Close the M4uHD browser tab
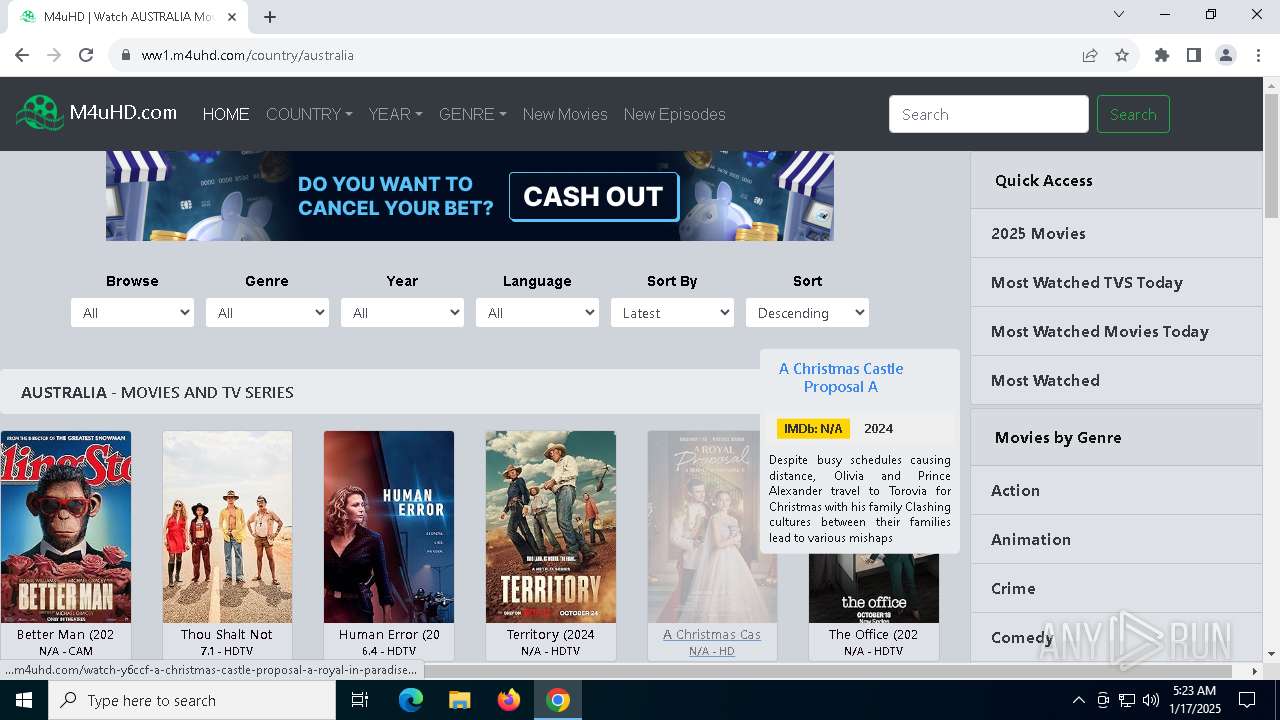1280x720 pixels. point(232,17)
